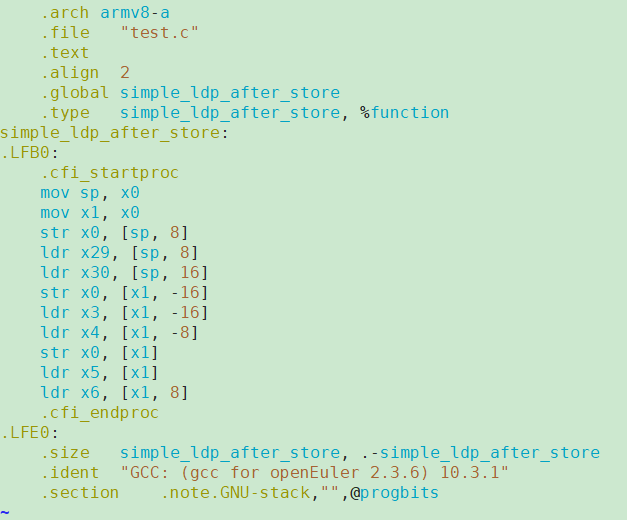Screen dimensions: 627x520
Task: Click the .arch armv8-a directive line
Action: (105, 13)
